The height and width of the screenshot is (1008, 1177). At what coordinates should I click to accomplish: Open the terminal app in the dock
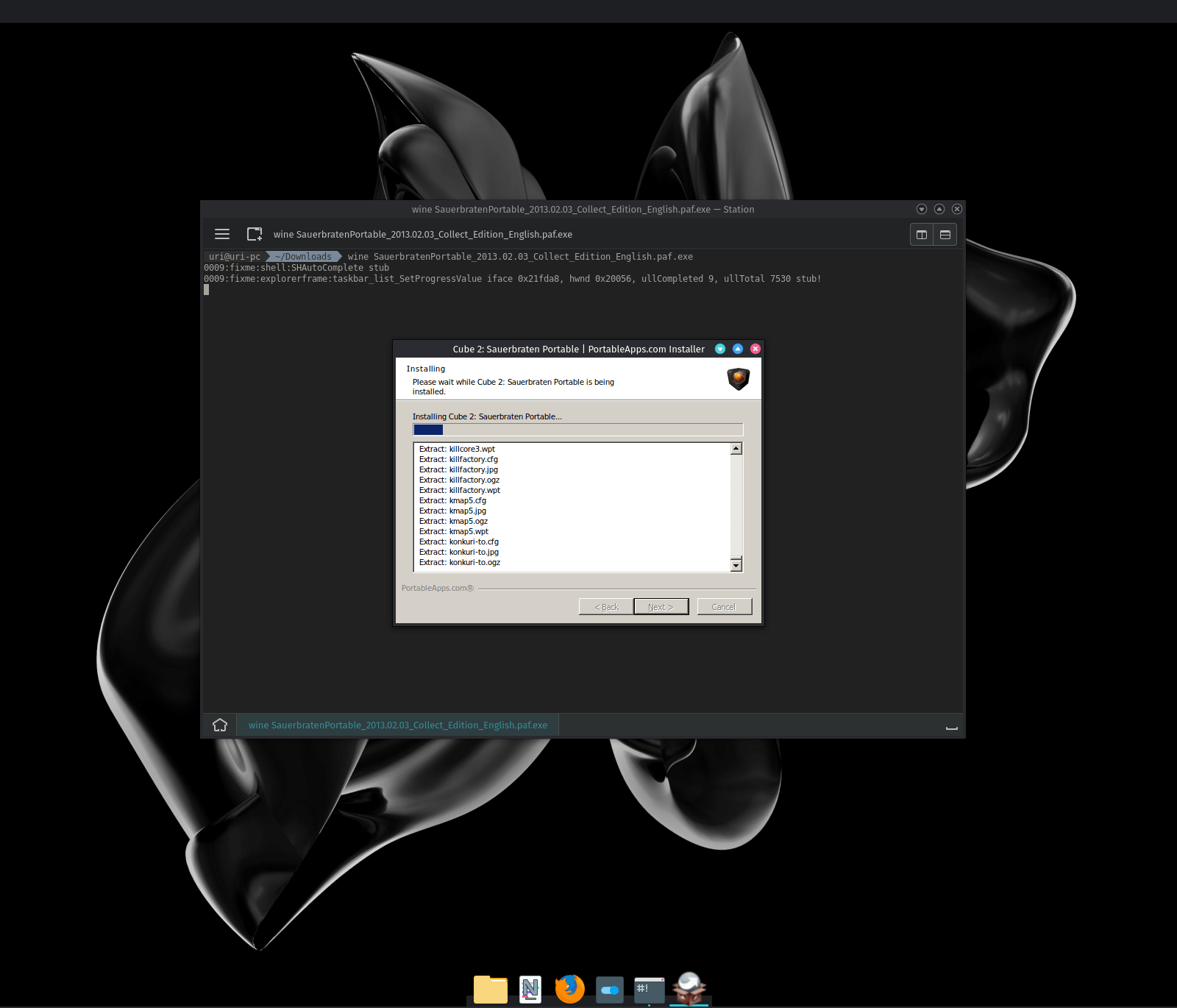(x=650, y=990)
